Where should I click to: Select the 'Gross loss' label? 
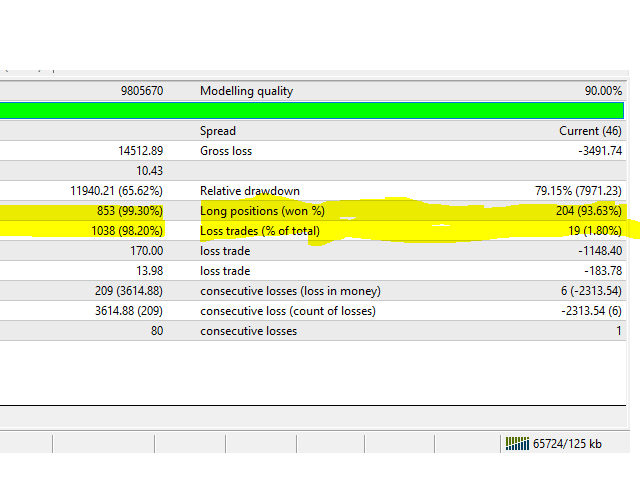click(226, 151)
